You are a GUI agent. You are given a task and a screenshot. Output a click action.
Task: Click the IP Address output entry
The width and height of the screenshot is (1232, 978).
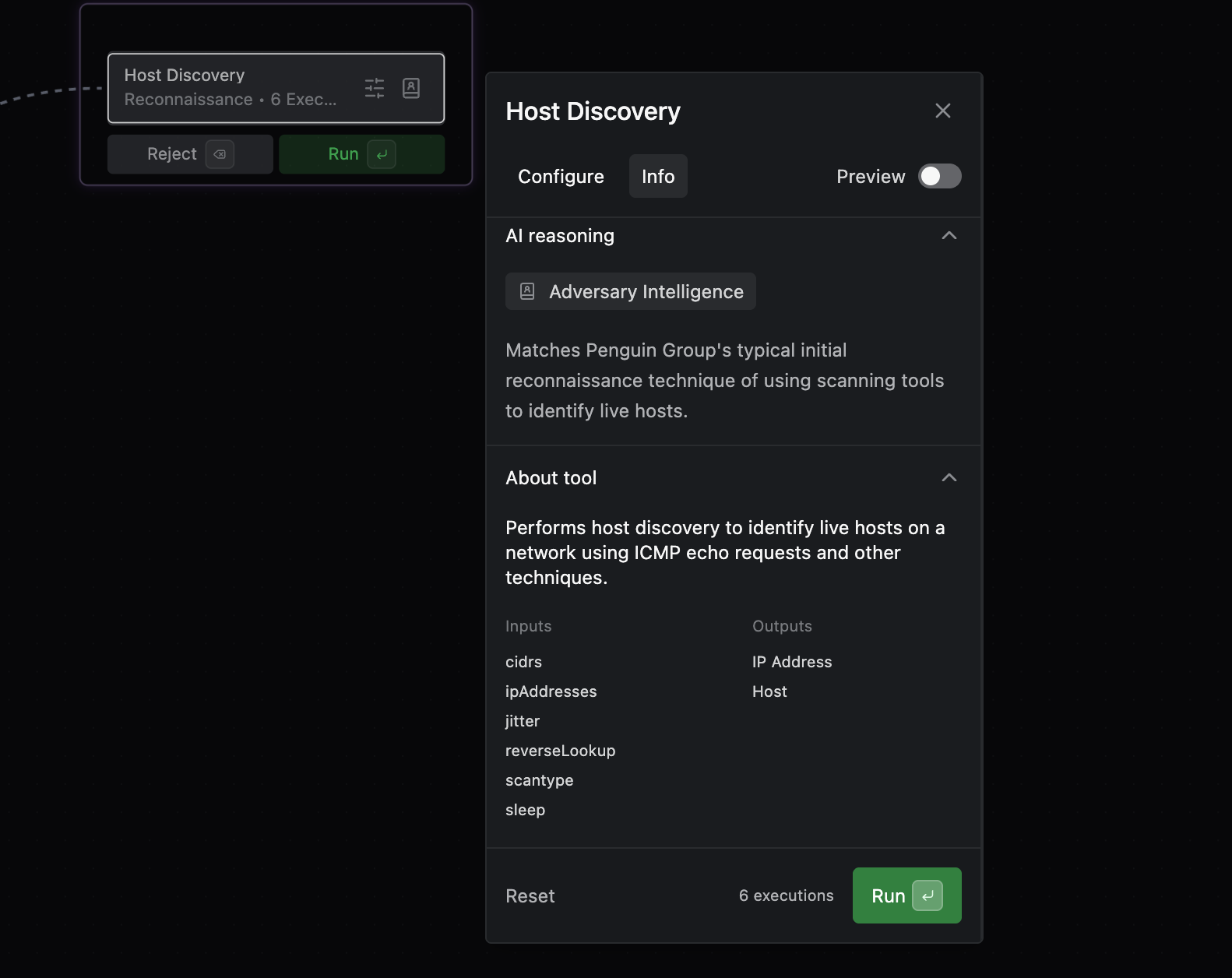pyautogui.click(x=791, y=662)
